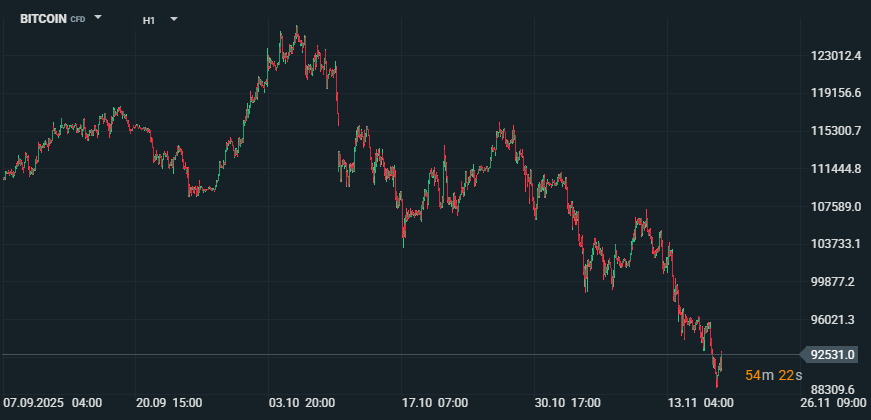The width and height of the screenshot is (871, 420).
Task: Select the 13.11 04:00 time marker
Action: (700, 403)
